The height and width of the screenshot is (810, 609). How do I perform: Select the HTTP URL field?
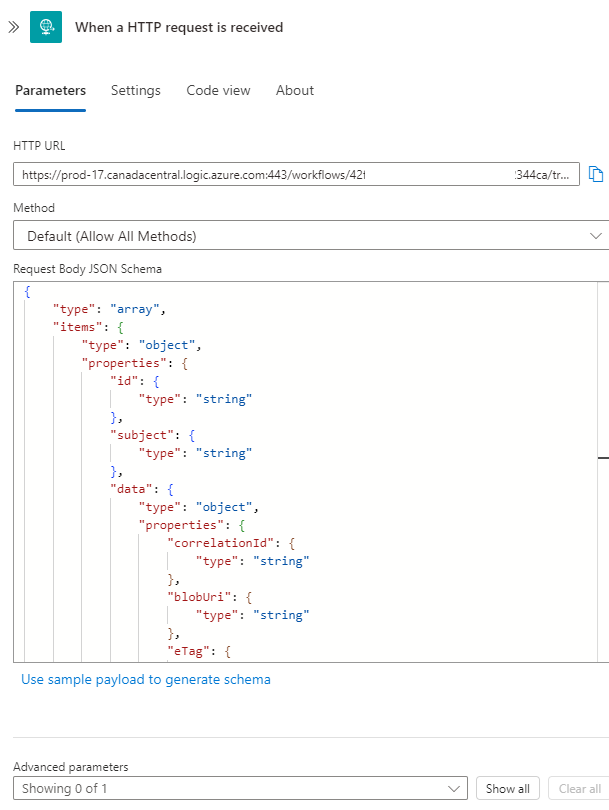[296, 175]
